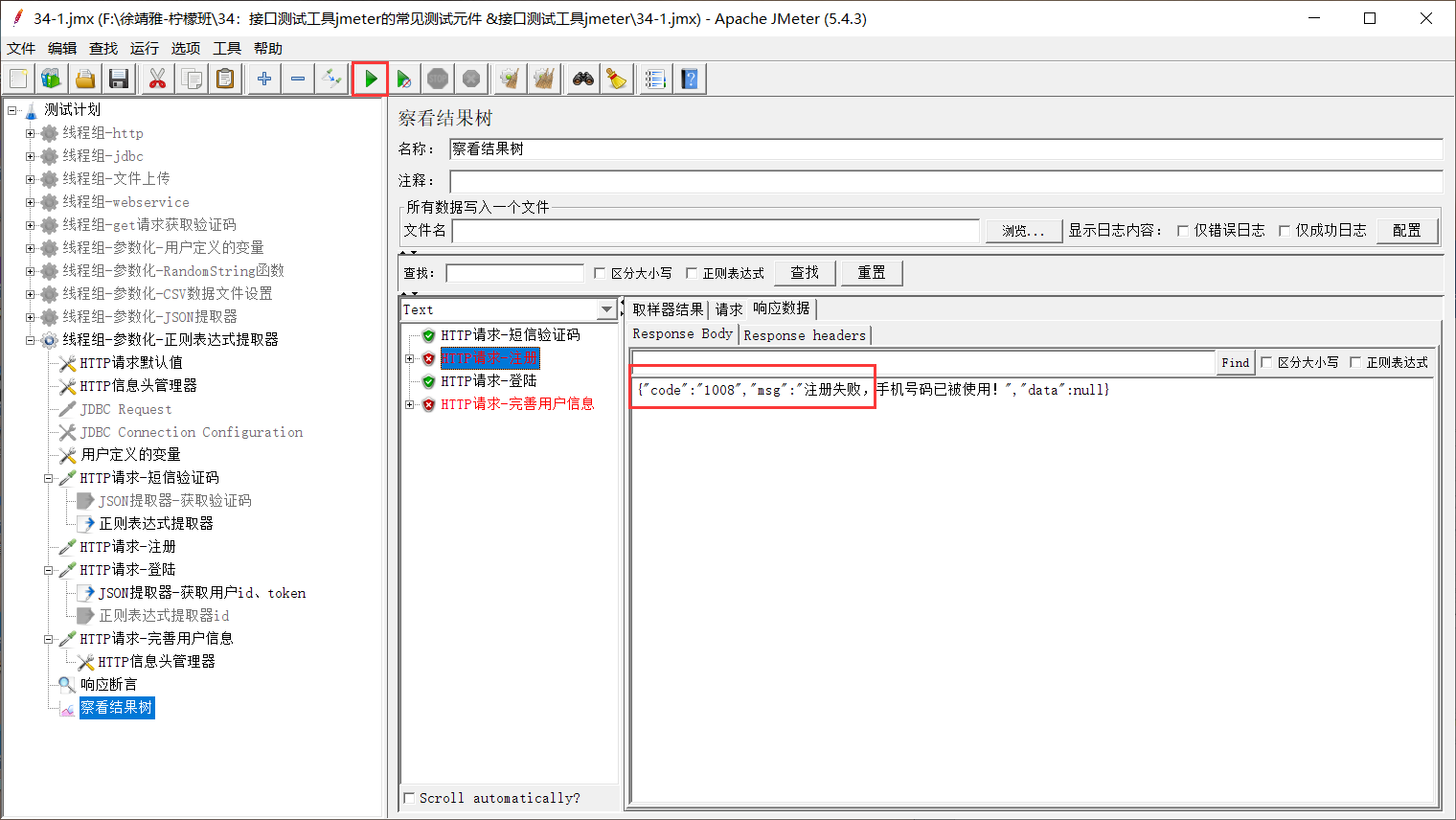
Task: Switch to the 请求 tab
Action: (728, 308)
